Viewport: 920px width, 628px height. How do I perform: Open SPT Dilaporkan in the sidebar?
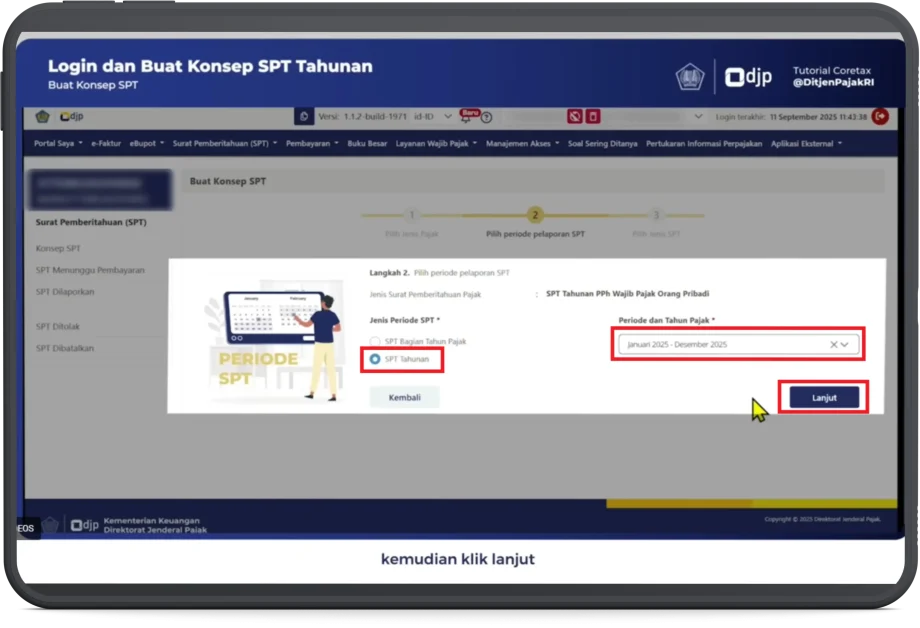[x=65, y=292]
